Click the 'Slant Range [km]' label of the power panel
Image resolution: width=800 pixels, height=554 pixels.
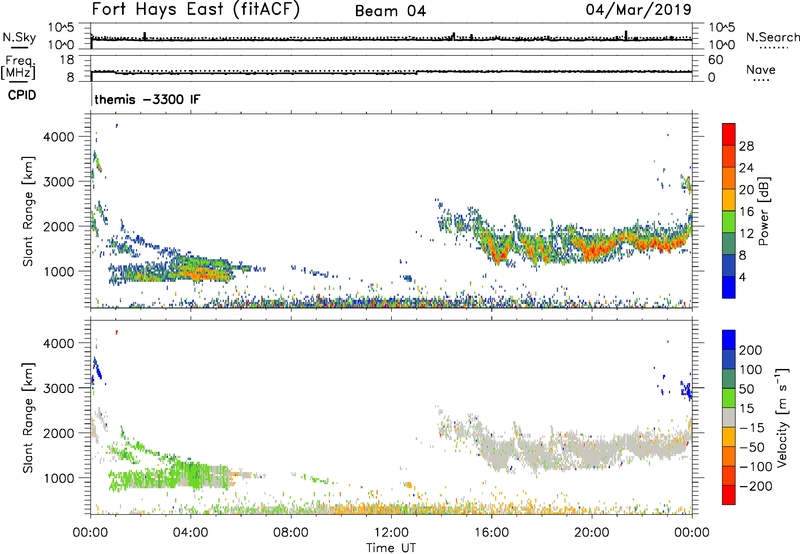[28, 211]
